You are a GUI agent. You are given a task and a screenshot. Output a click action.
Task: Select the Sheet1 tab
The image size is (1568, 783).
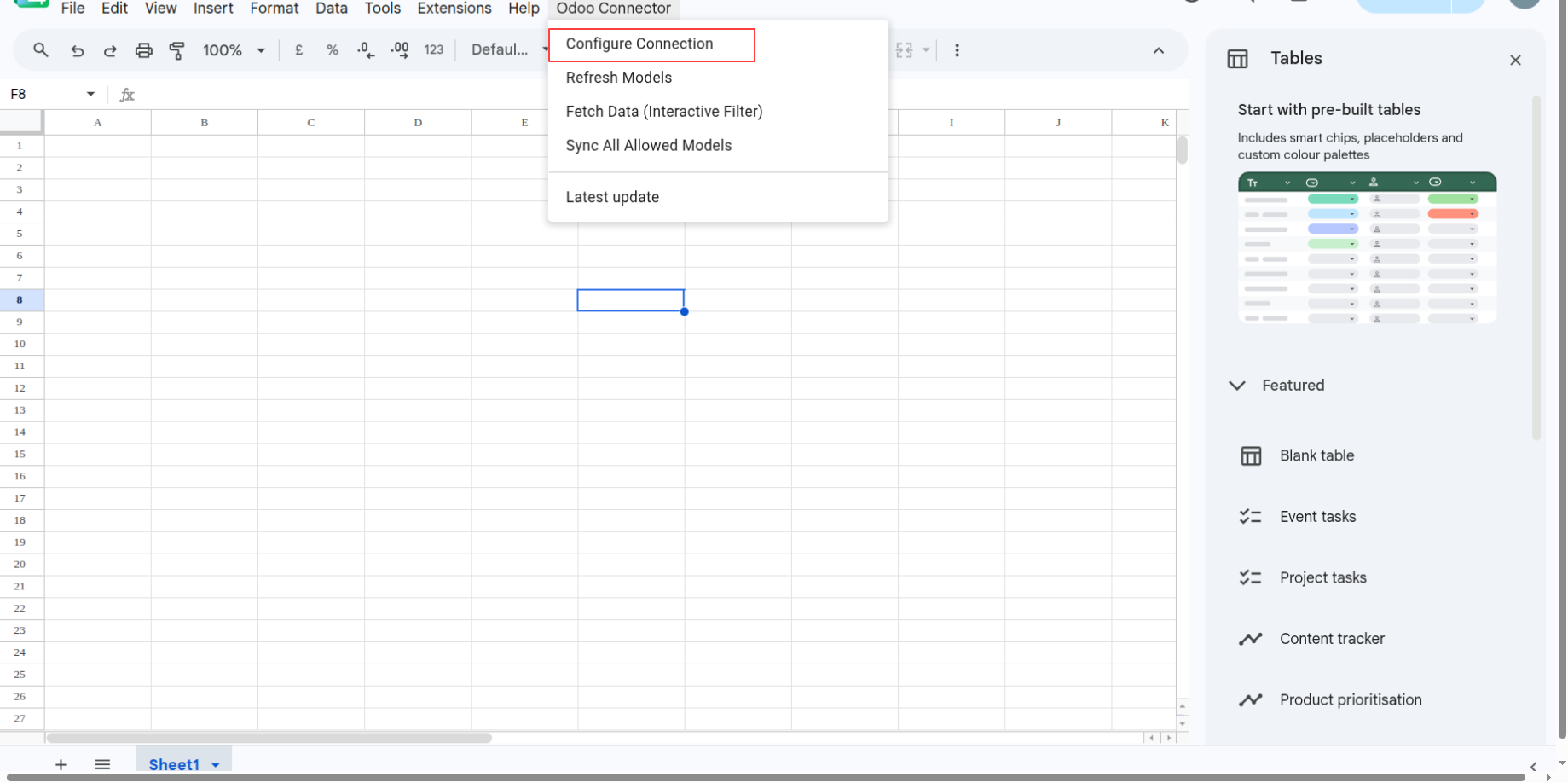point(174,765)
